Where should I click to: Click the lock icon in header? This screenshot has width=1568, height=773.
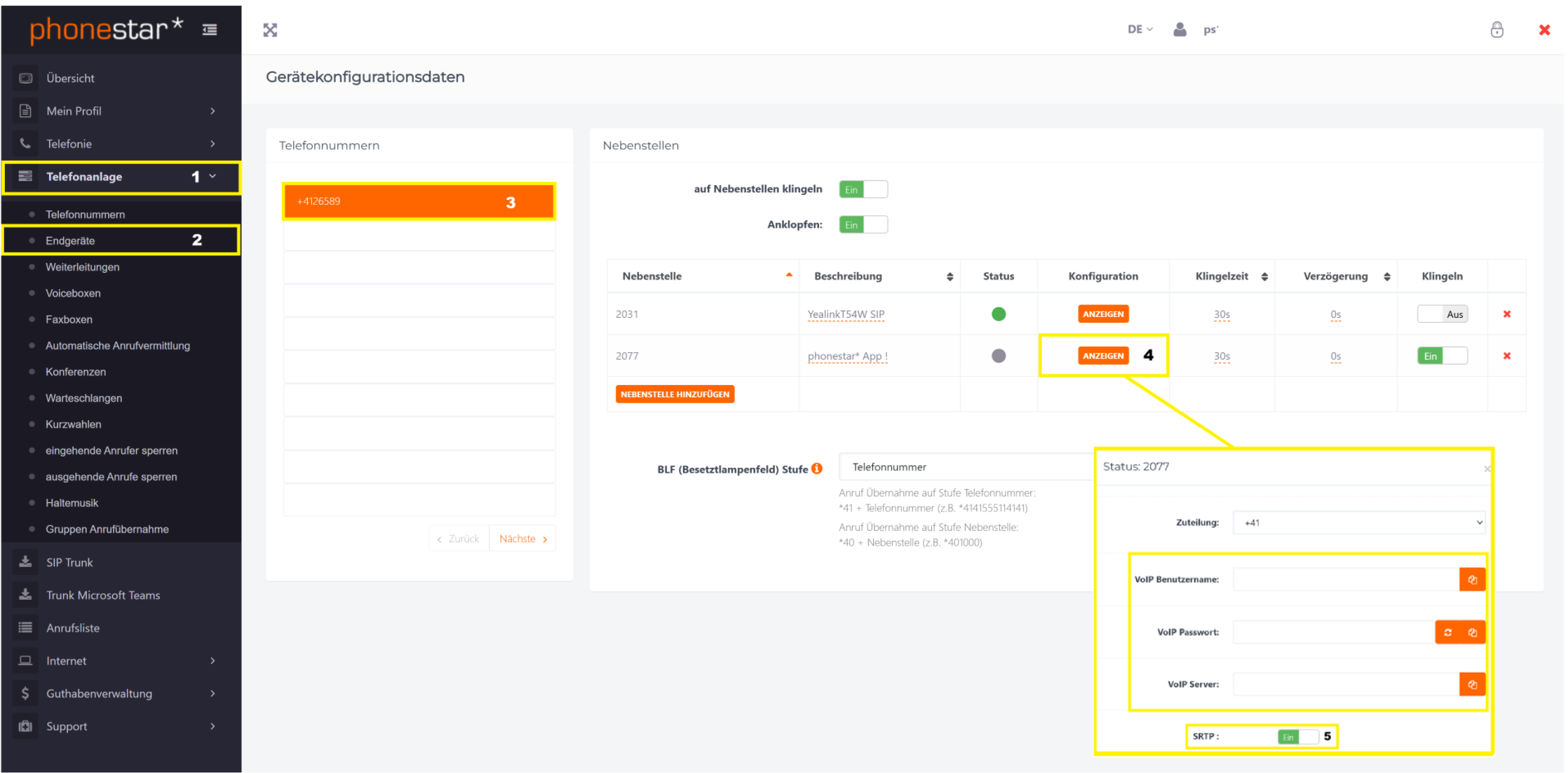coord(1496,29)
